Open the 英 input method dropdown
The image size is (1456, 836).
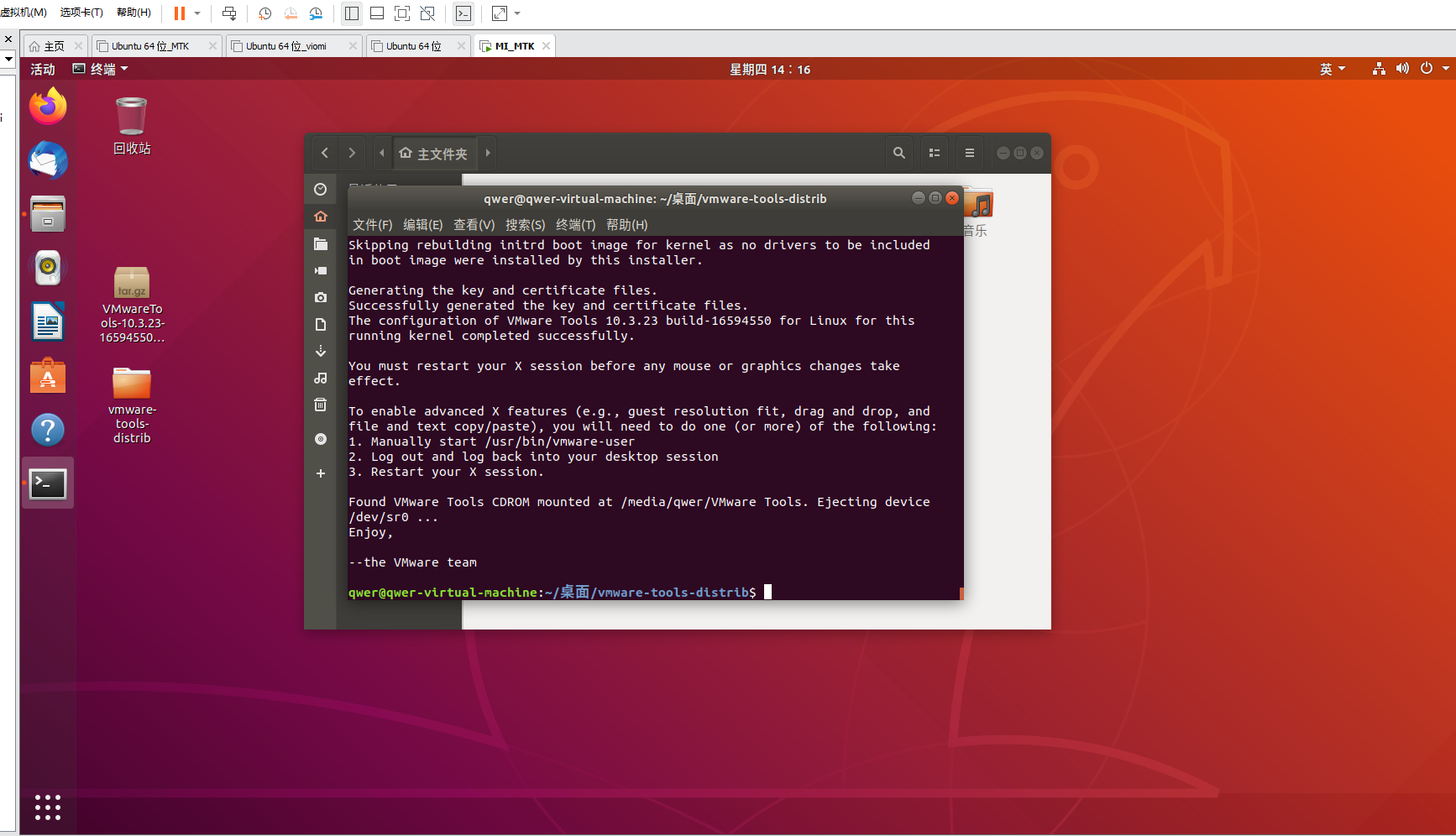(x=1332, y=69)
